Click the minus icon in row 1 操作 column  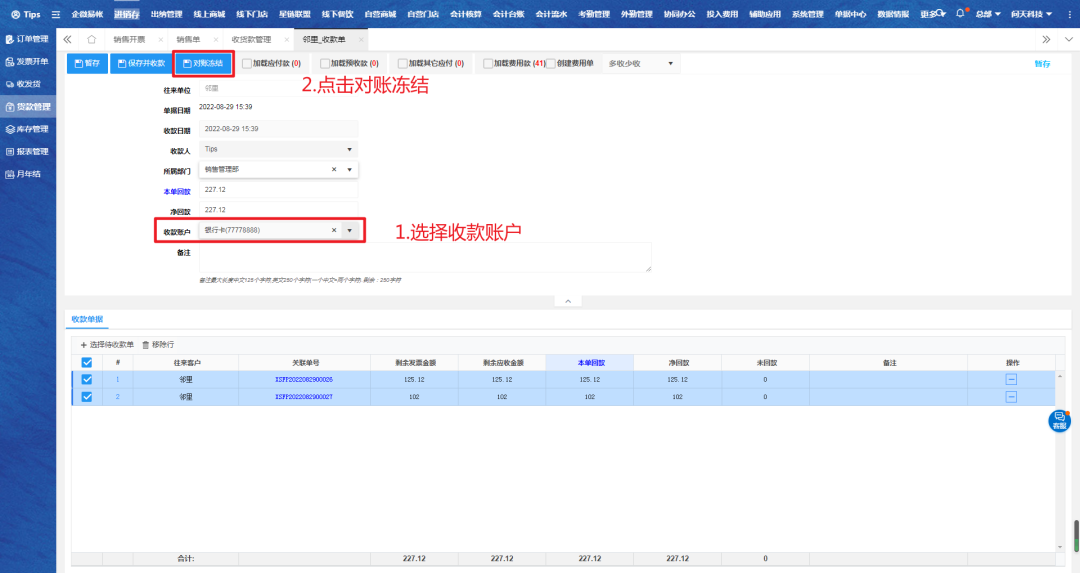[1011, 380]
